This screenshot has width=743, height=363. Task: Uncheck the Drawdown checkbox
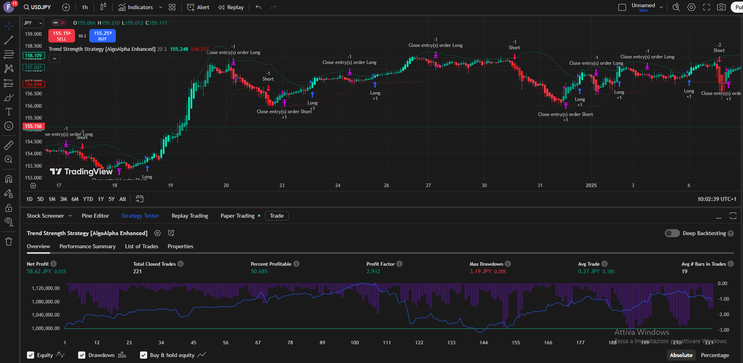(x=82, y=355)
